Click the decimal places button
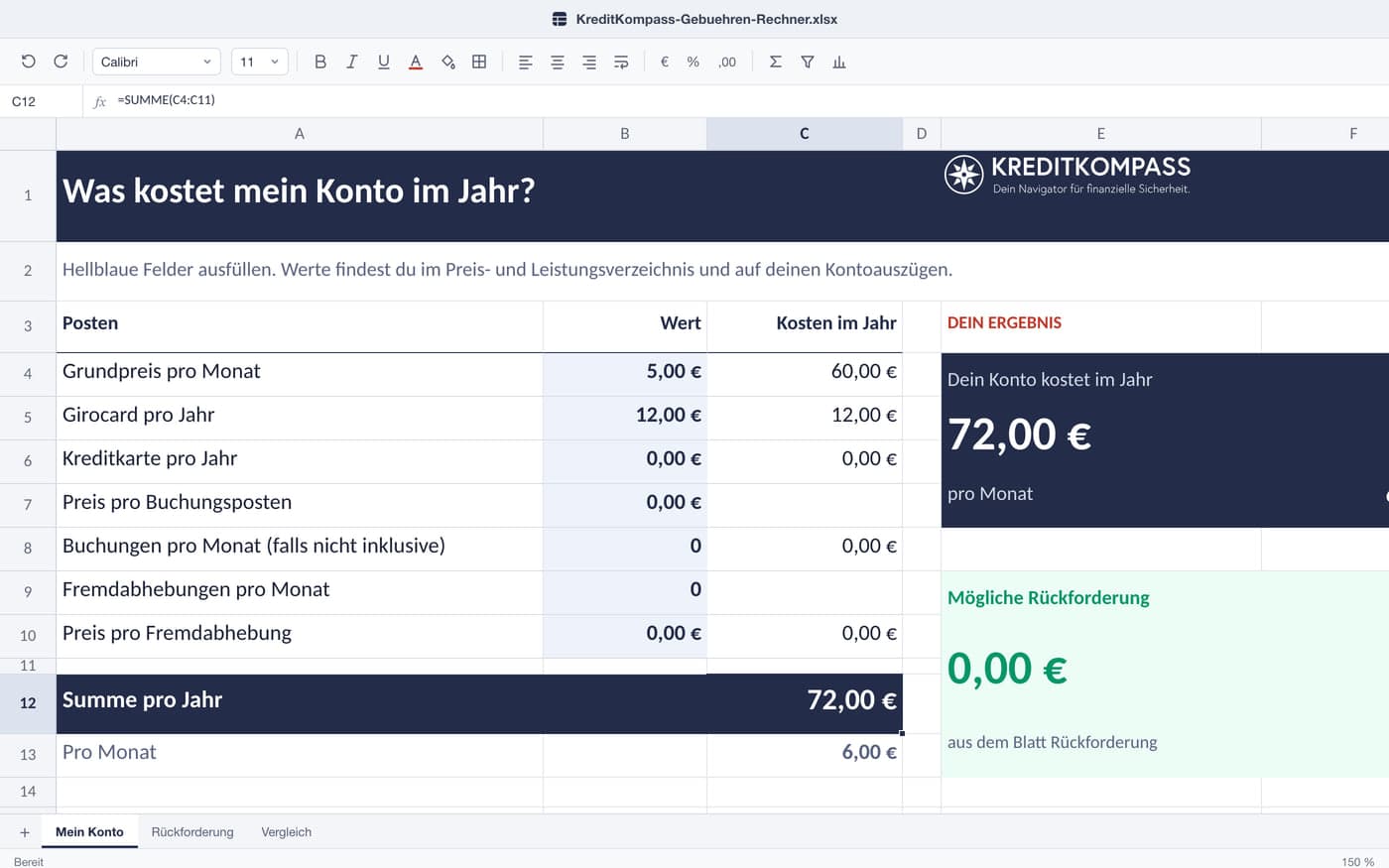This screenshot has width=1389, height=868. (727, 62)
